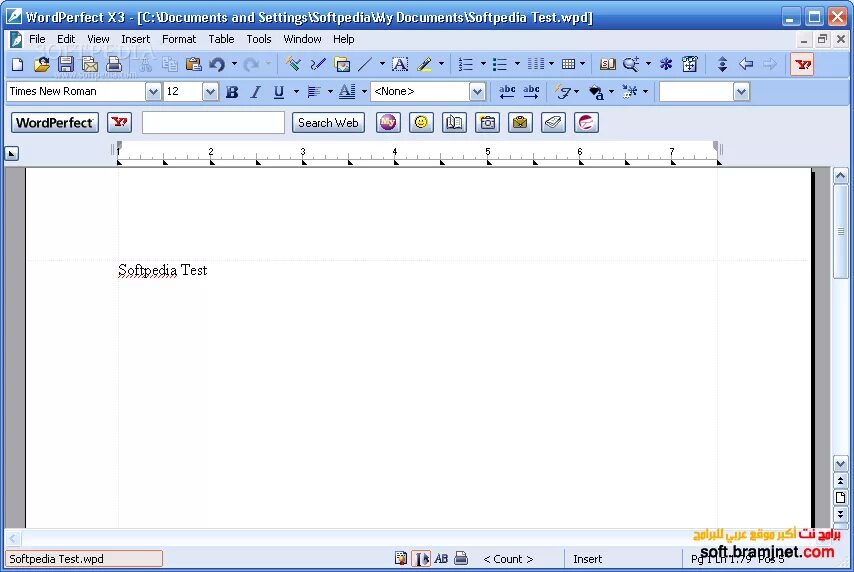
Task: Open the Edit menu
Action: [66, 39]
